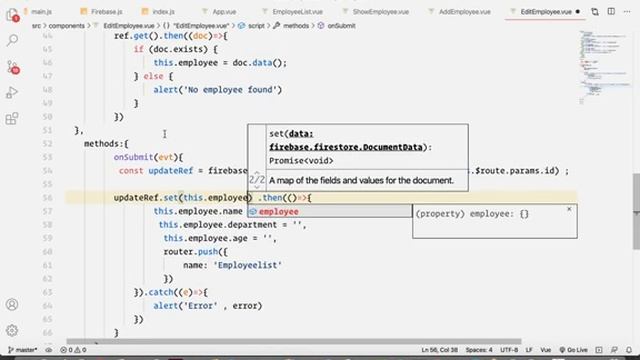Open the Run and Debug view
This screenshot has height=360, width=640.
coord(12,93)
